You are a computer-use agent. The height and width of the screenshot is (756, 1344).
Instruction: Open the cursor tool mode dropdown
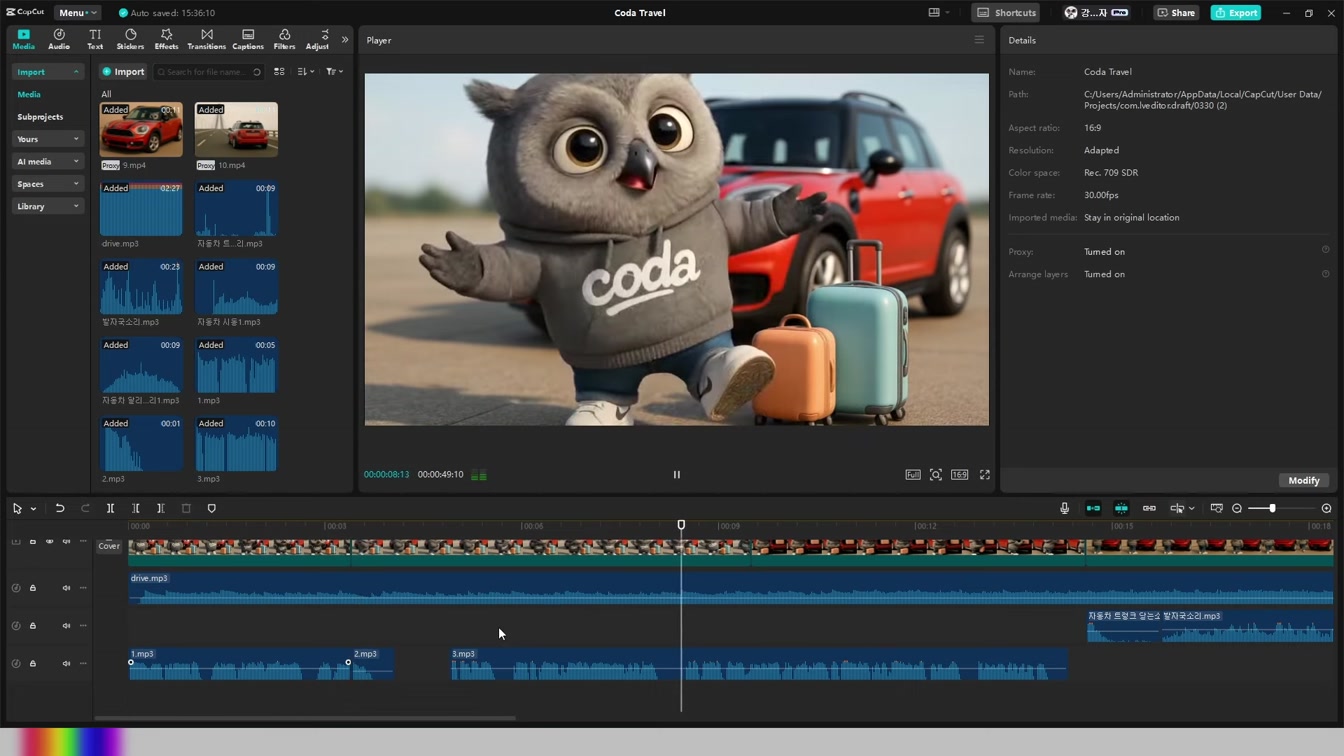(x=33, y=509)
